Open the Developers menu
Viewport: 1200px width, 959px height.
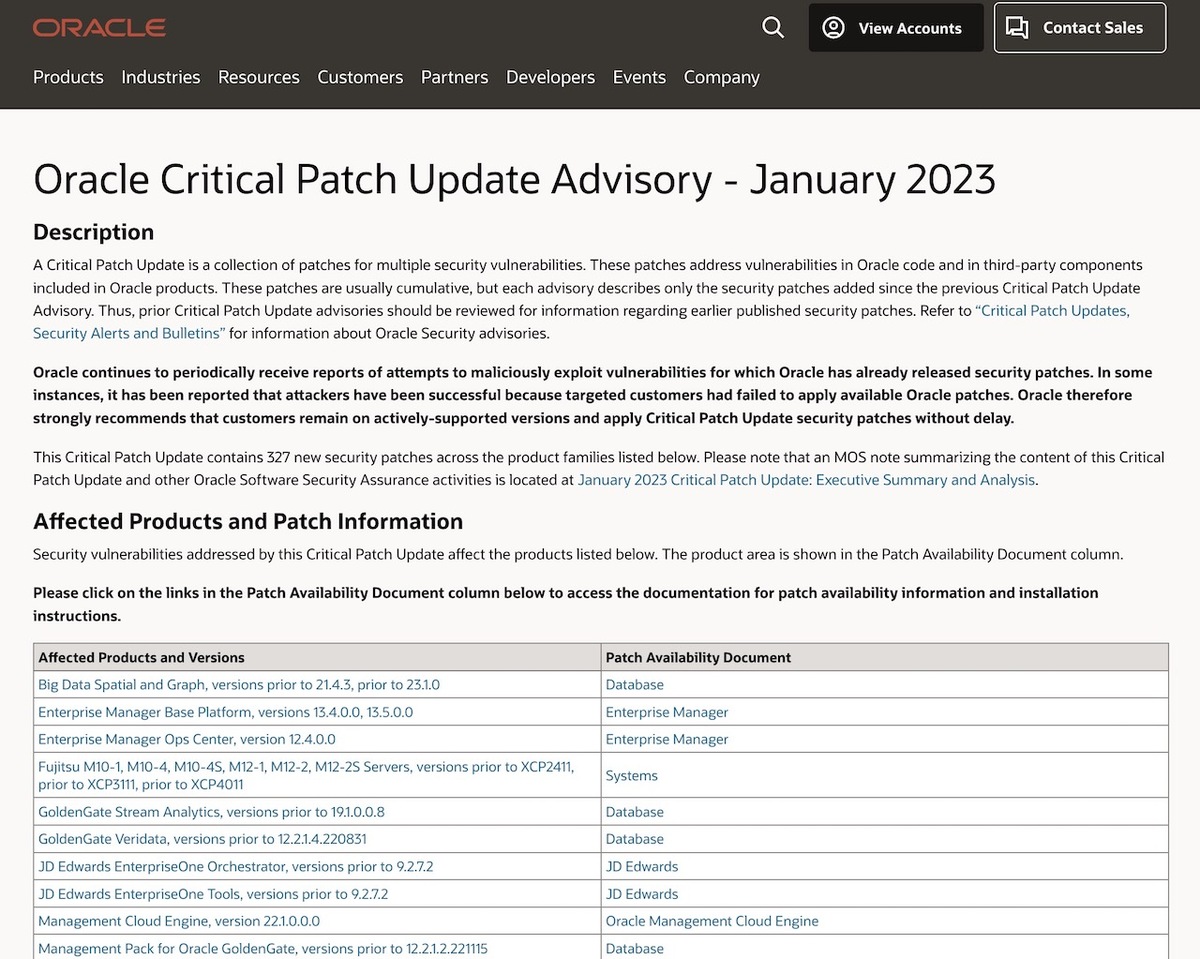[550, 77]
